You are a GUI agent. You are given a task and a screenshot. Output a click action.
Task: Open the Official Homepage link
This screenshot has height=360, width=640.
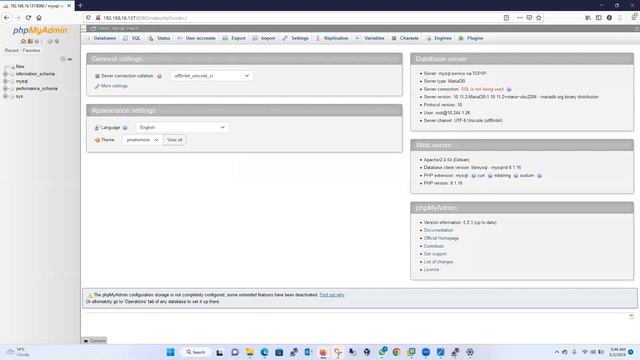coord(441,238)
